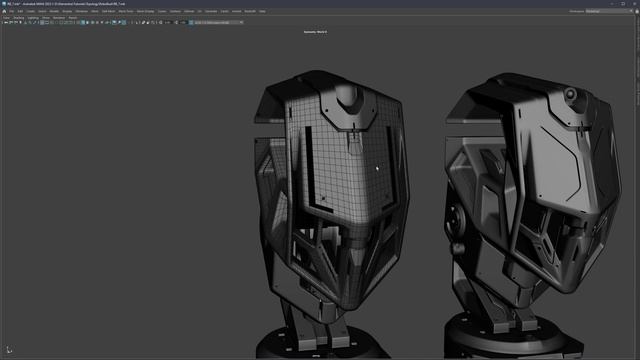Open the Help menu
Viewport: 640px width, 360px height.
262,11
